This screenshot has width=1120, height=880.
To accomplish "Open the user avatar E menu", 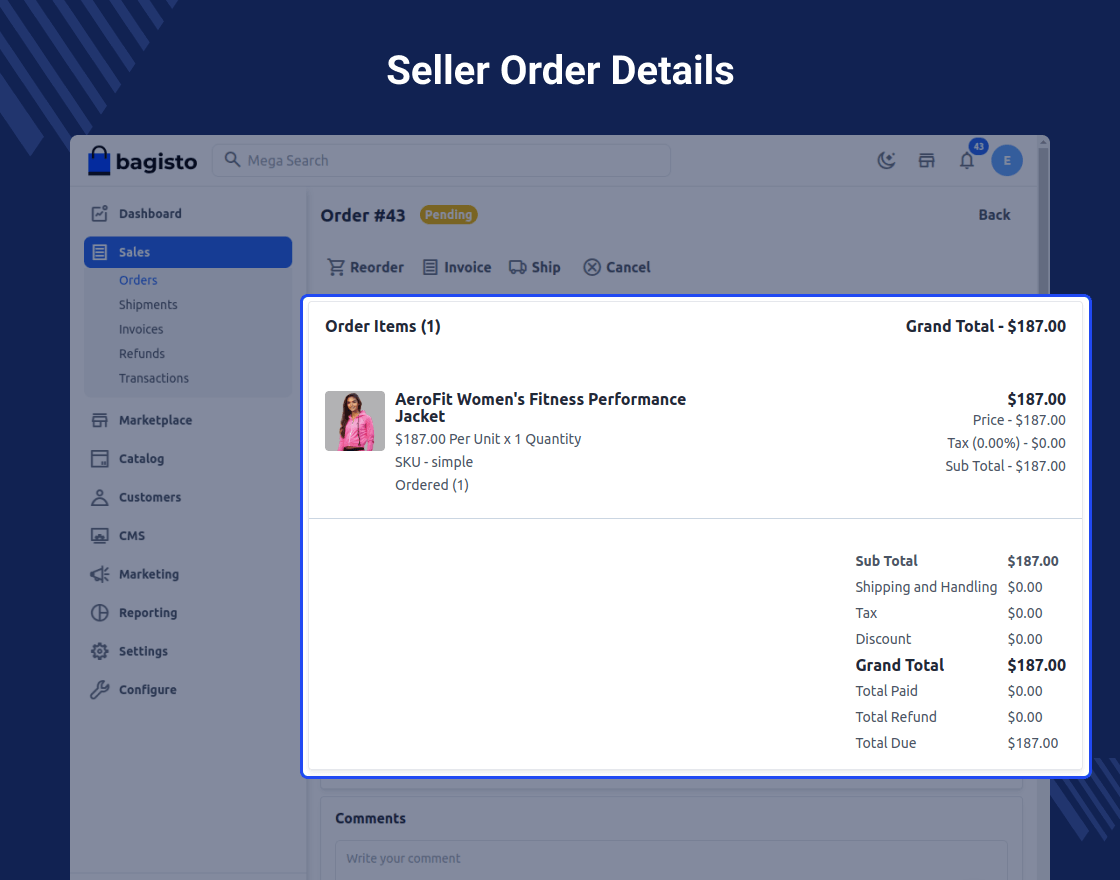I will (x=1006, y=160).
